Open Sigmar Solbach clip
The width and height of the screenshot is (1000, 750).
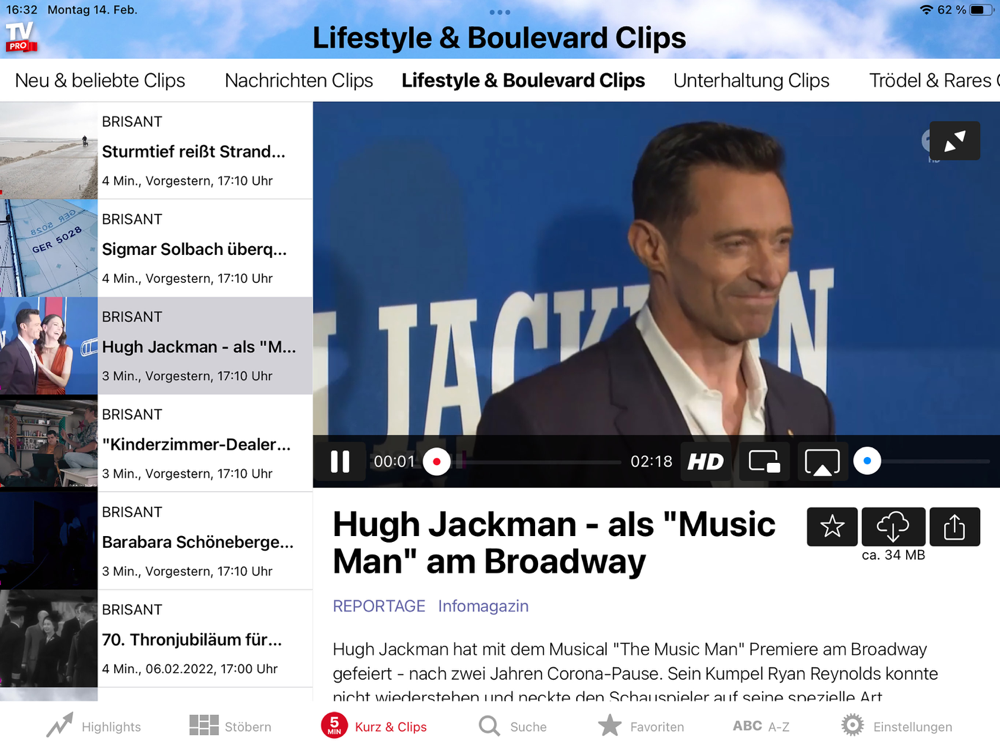156,248
